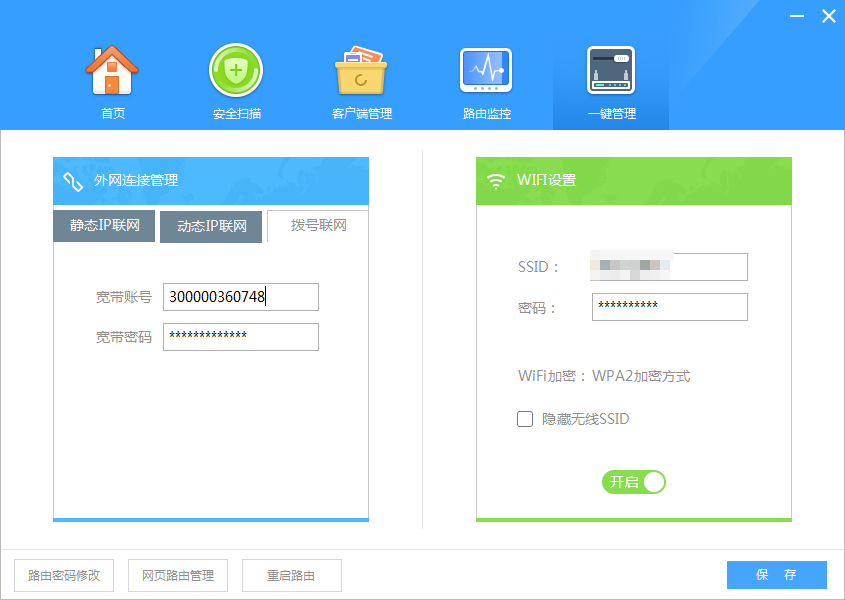Viewport: 845px width, 600px height.
Task: Click 重启路由 to restart the router
Action: pyautogui.click(x=291, y=575)
